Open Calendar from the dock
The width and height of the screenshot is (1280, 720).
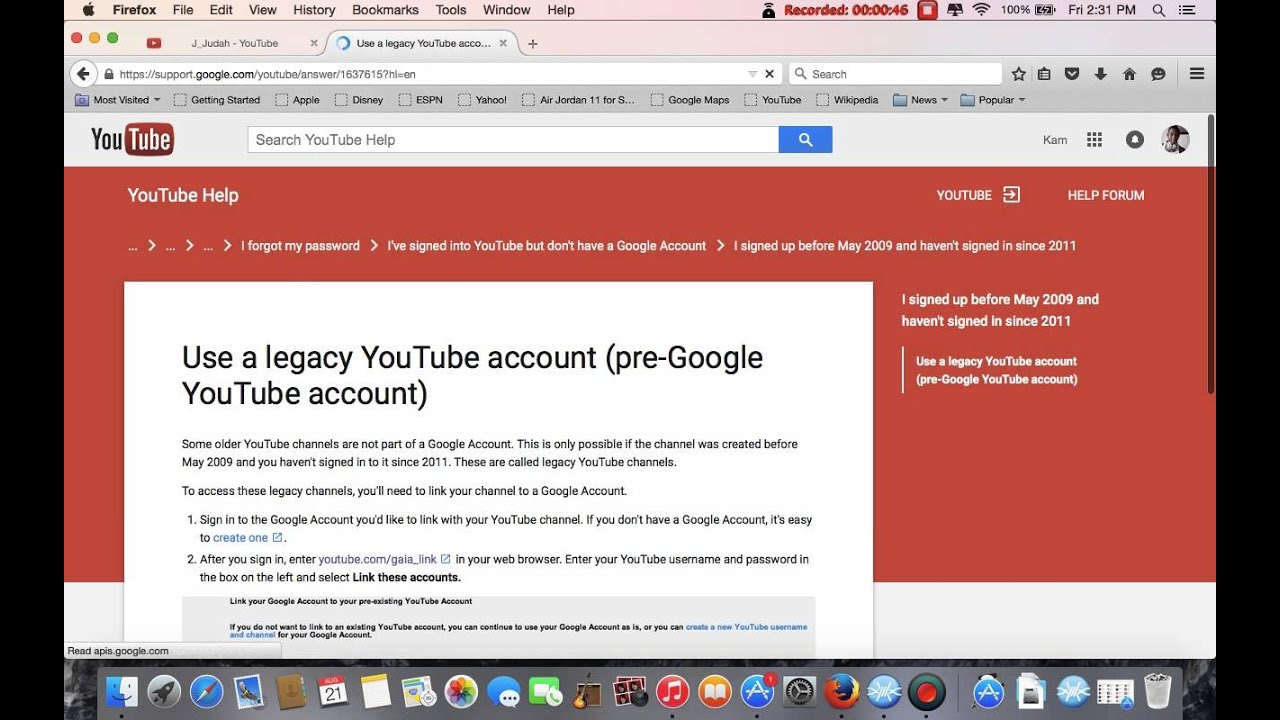pyautogui.click(x=333, y=691)
